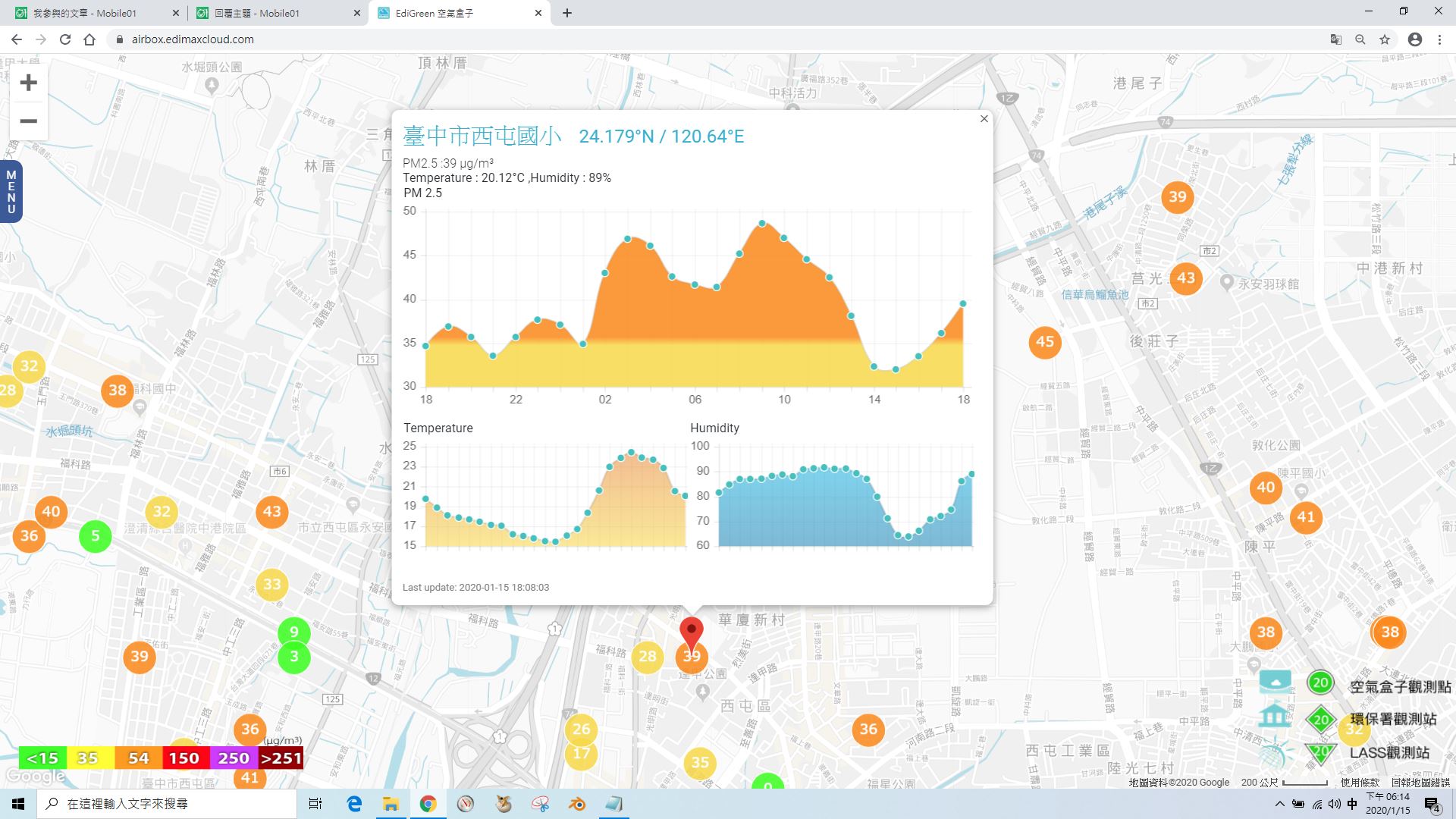Screen dimensions: 1456x819
Task: Show hidden system tray icons
Action: point(1280,804)
